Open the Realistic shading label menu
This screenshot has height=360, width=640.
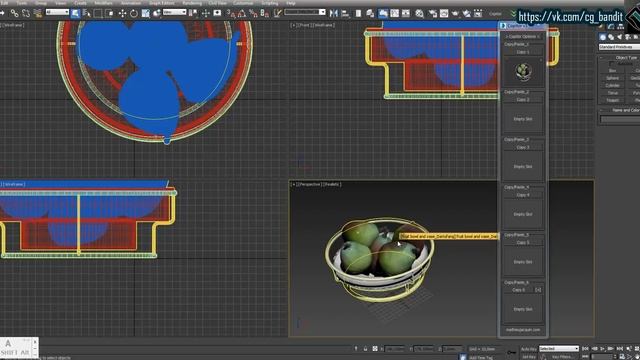[332, 184]
